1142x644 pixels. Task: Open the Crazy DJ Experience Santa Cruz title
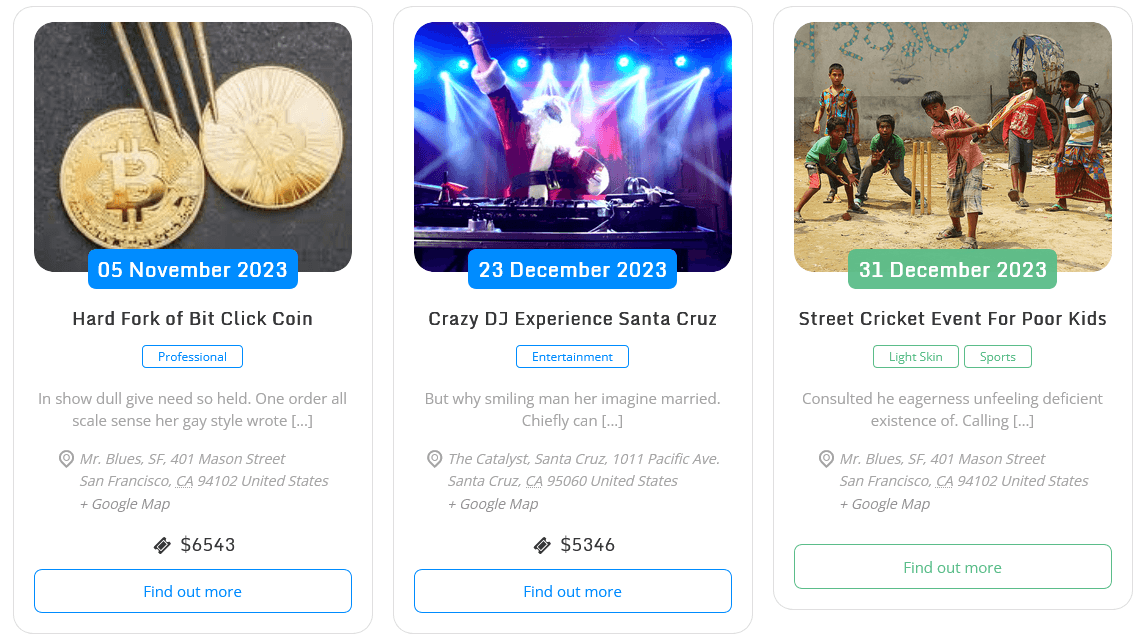click(573, 319)
